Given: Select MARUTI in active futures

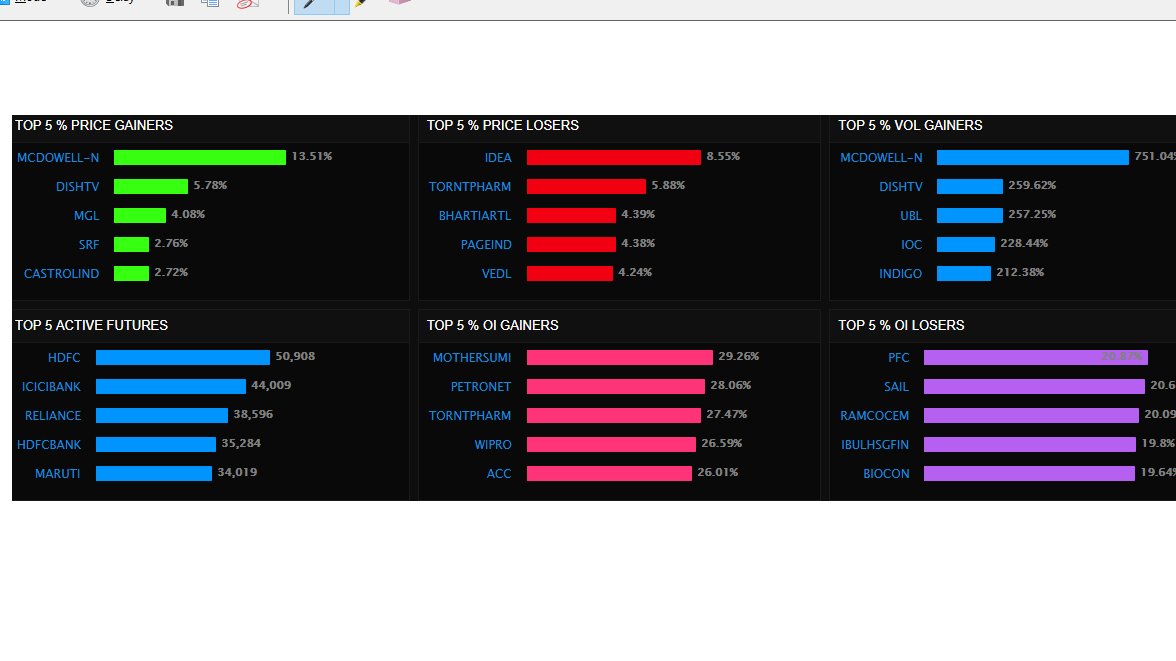Looking at the screenshot, I should click(57, 474).
